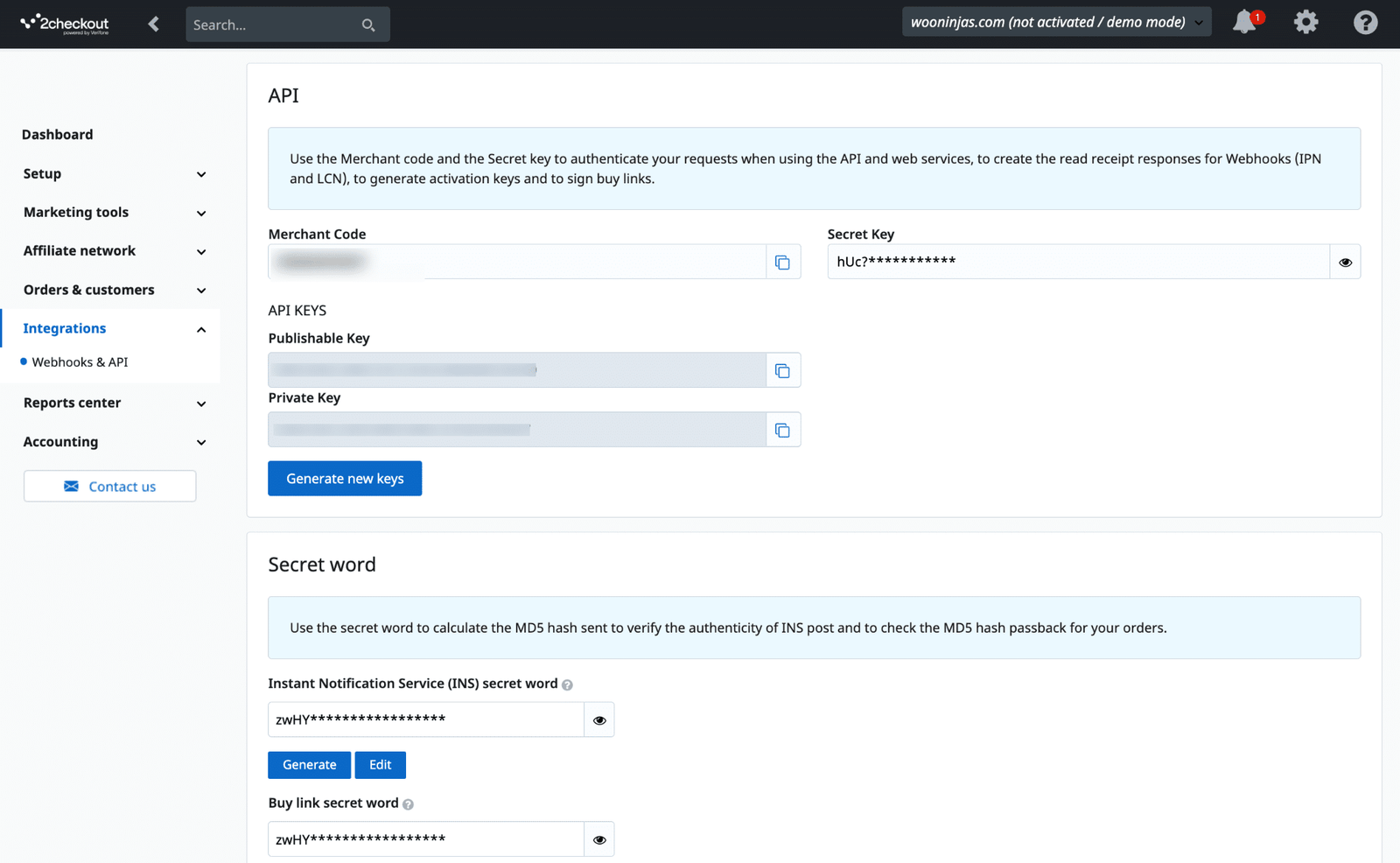Open the settings gear icon
The height and width of the screenshot is (863, 1400).
tap(1305, 22)
